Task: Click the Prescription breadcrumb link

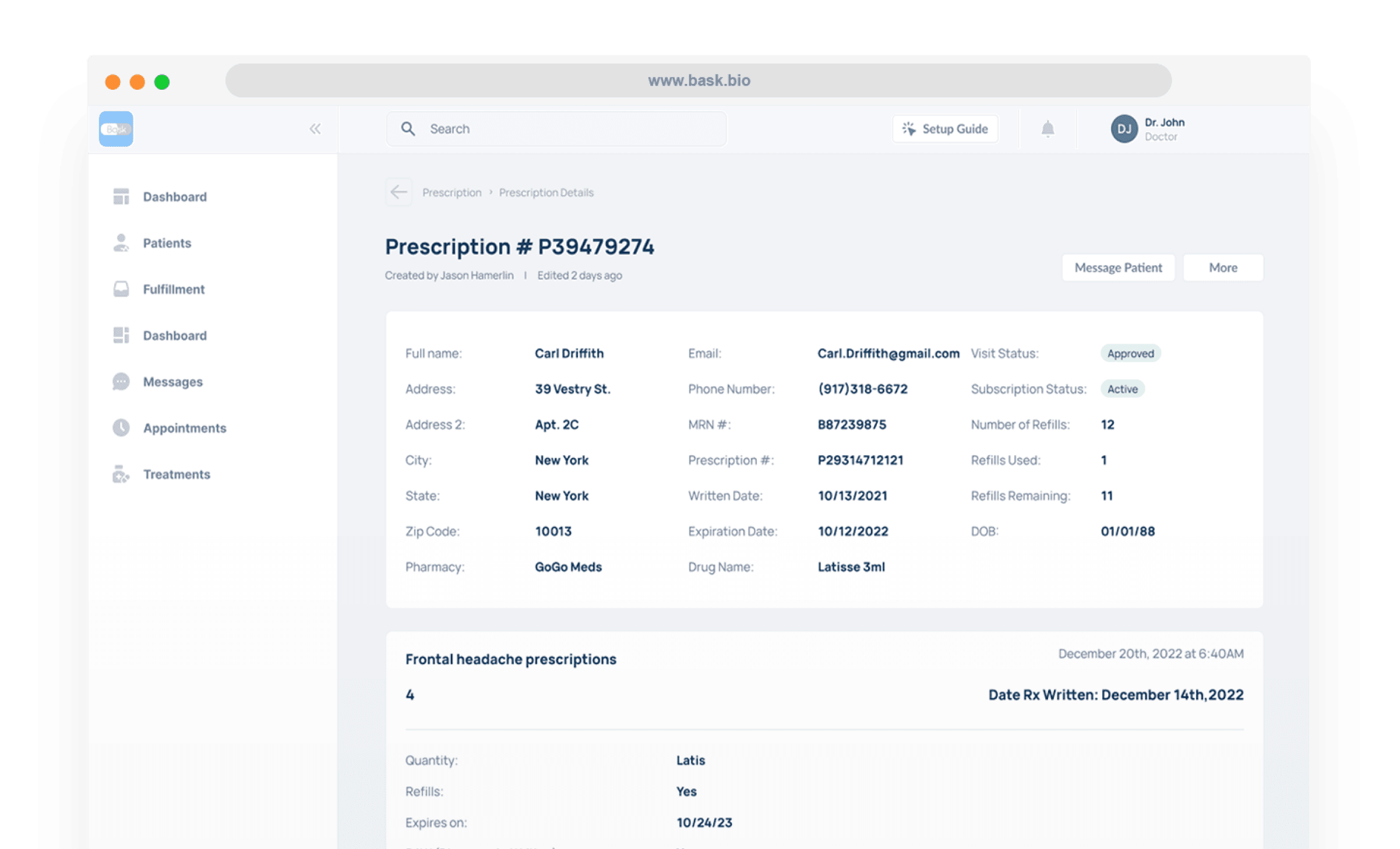Action: click(x=452, y=192)
